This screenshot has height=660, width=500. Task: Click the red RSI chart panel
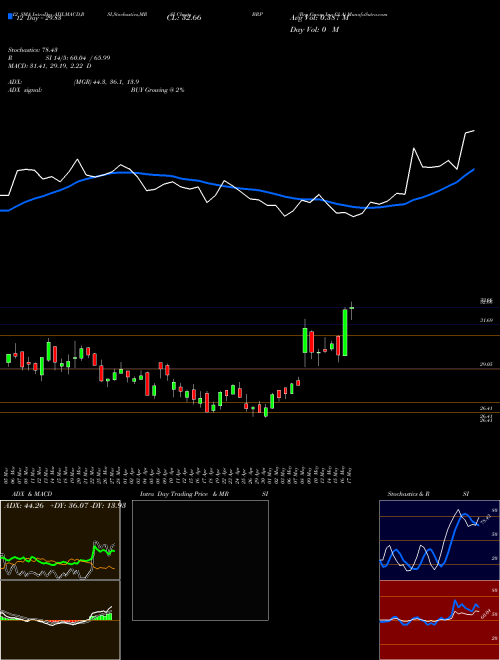(439, 620)
